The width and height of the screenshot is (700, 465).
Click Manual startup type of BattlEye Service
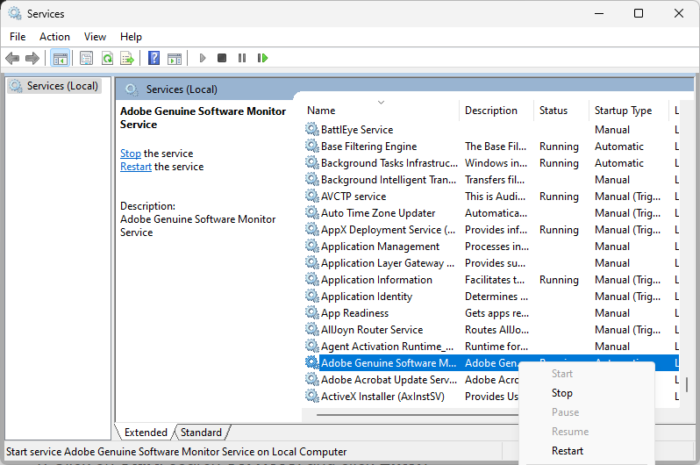(612, 129)
